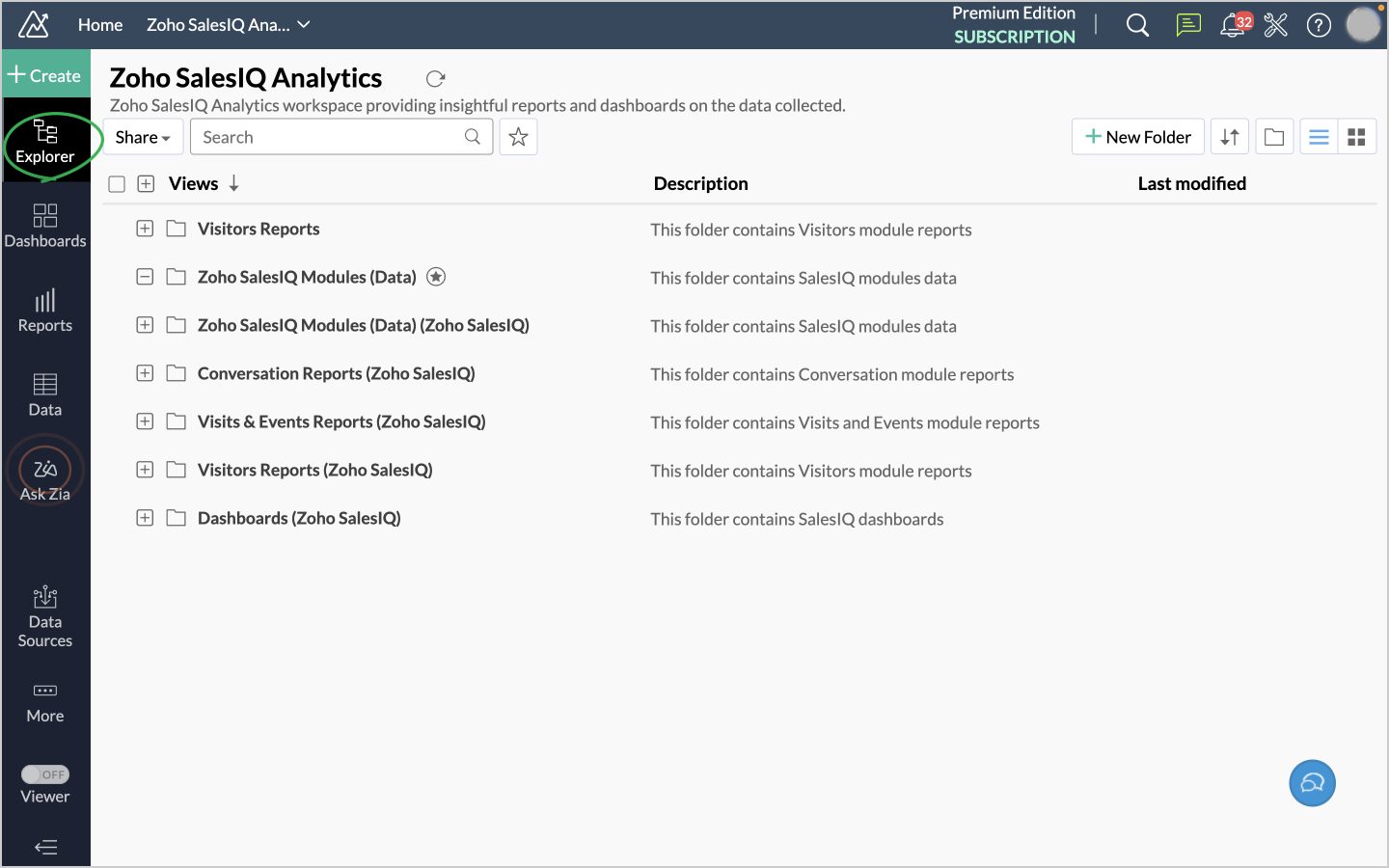Open the More sidebar menu

[x=45, y=703]
